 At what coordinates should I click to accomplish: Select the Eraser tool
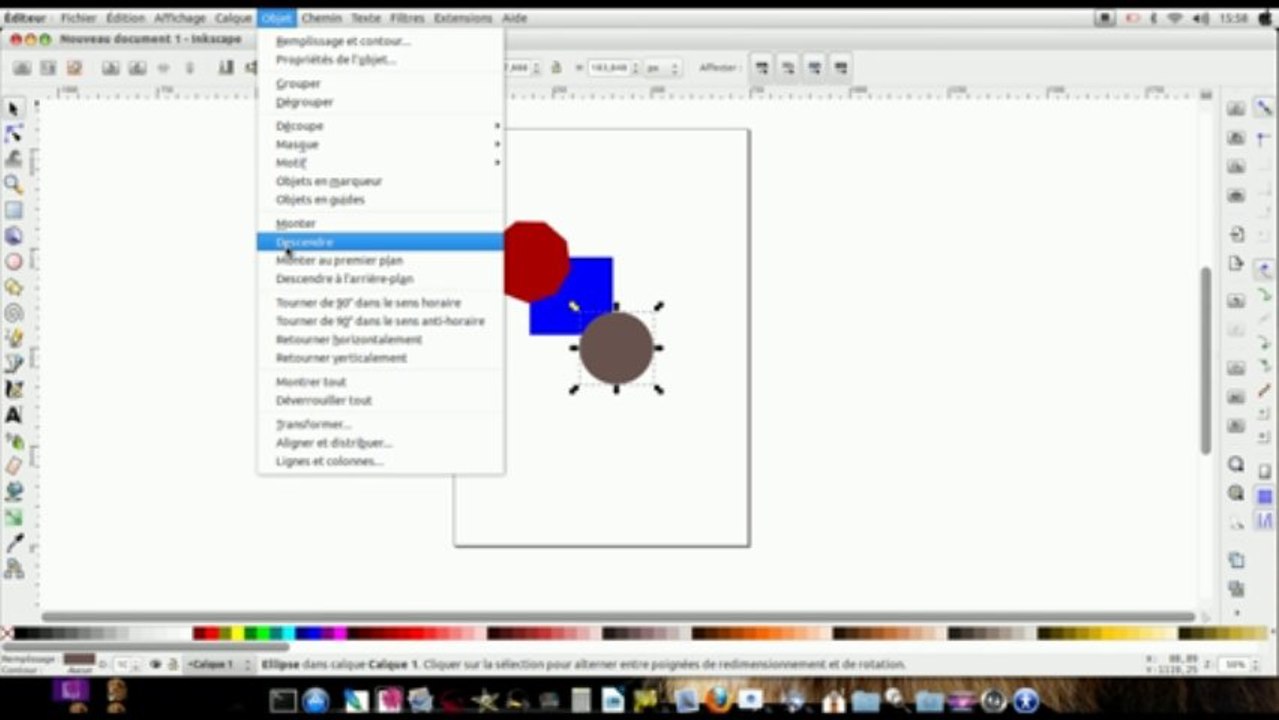(x=14, y=466)
